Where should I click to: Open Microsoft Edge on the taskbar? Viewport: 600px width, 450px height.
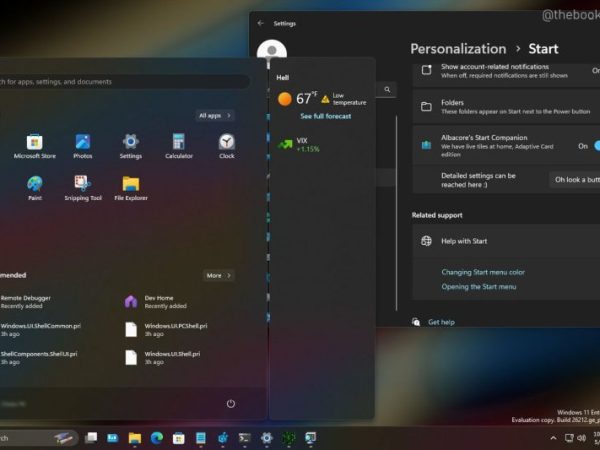157,438
